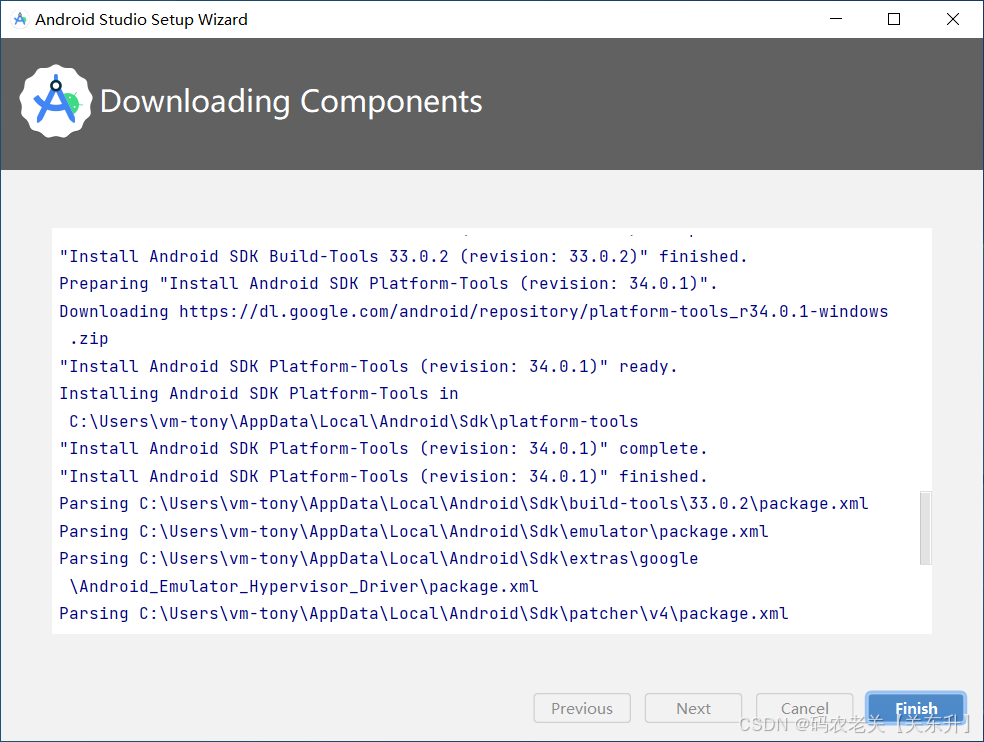
Task: Click the Android Studio logo in header
Action: click(x=56, y=101)
